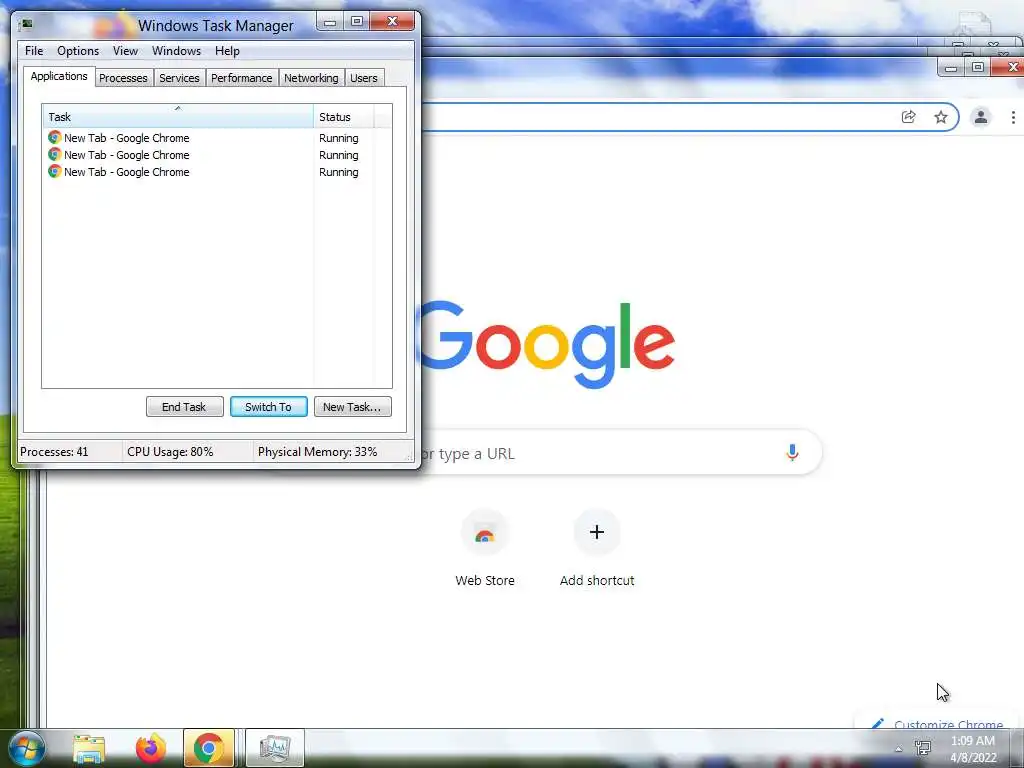The image size is (1024, 768).
Task: Open the File menu in Task Manager
Action: click(x=34, y=51)
